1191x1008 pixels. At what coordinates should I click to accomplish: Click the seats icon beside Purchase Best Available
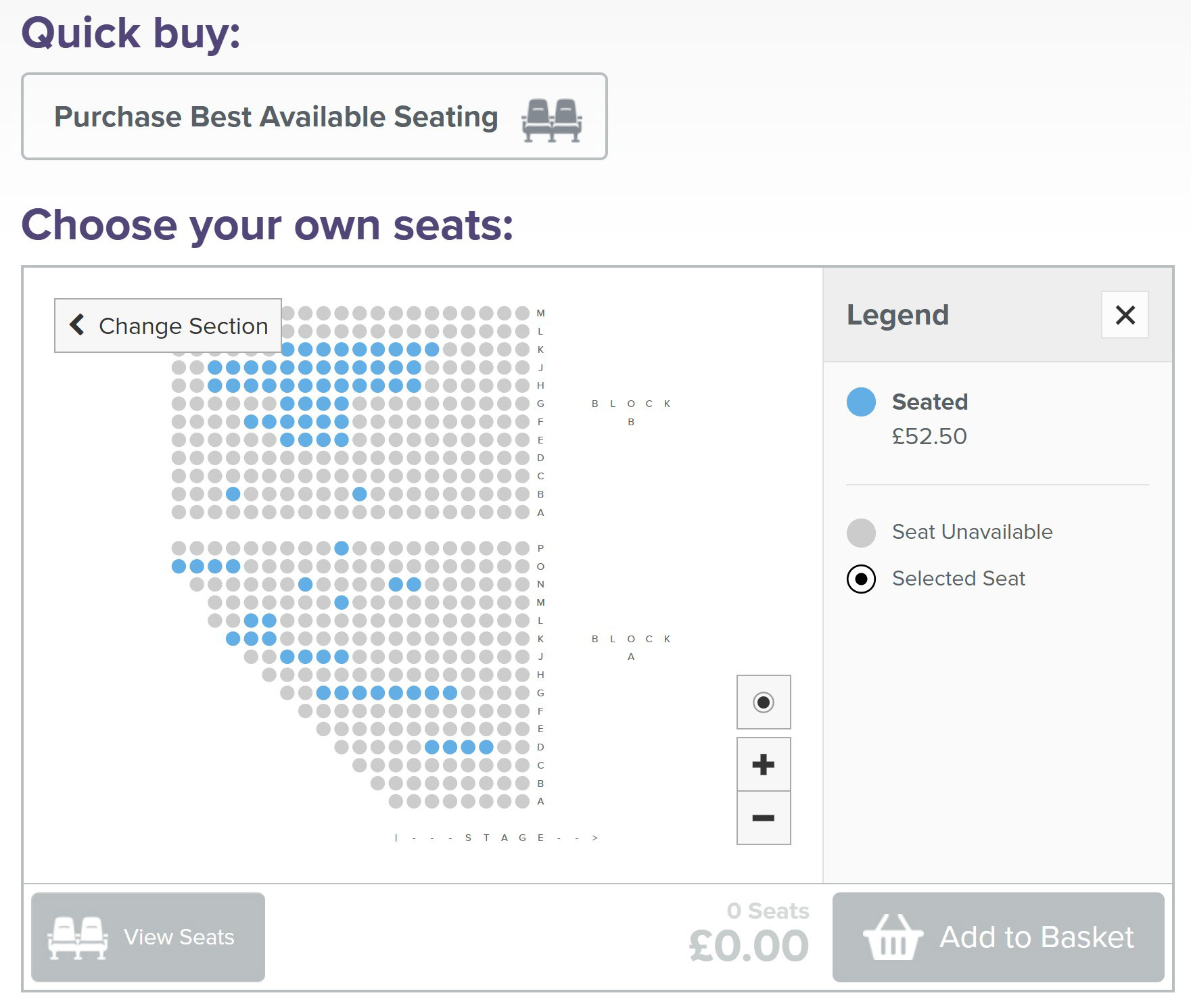tap(552, 120)
